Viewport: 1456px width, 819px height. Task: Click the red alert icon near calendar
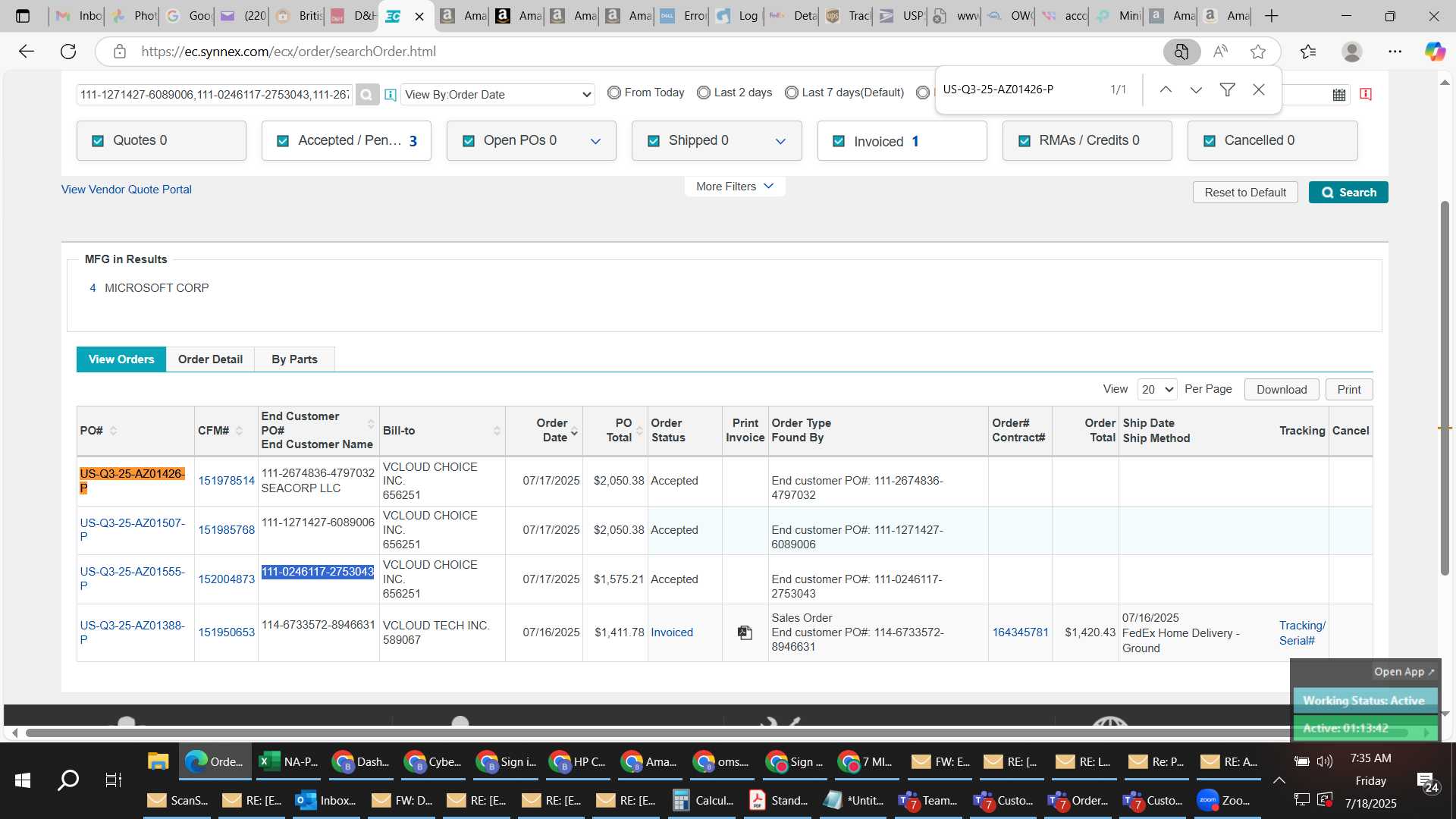1366,94
